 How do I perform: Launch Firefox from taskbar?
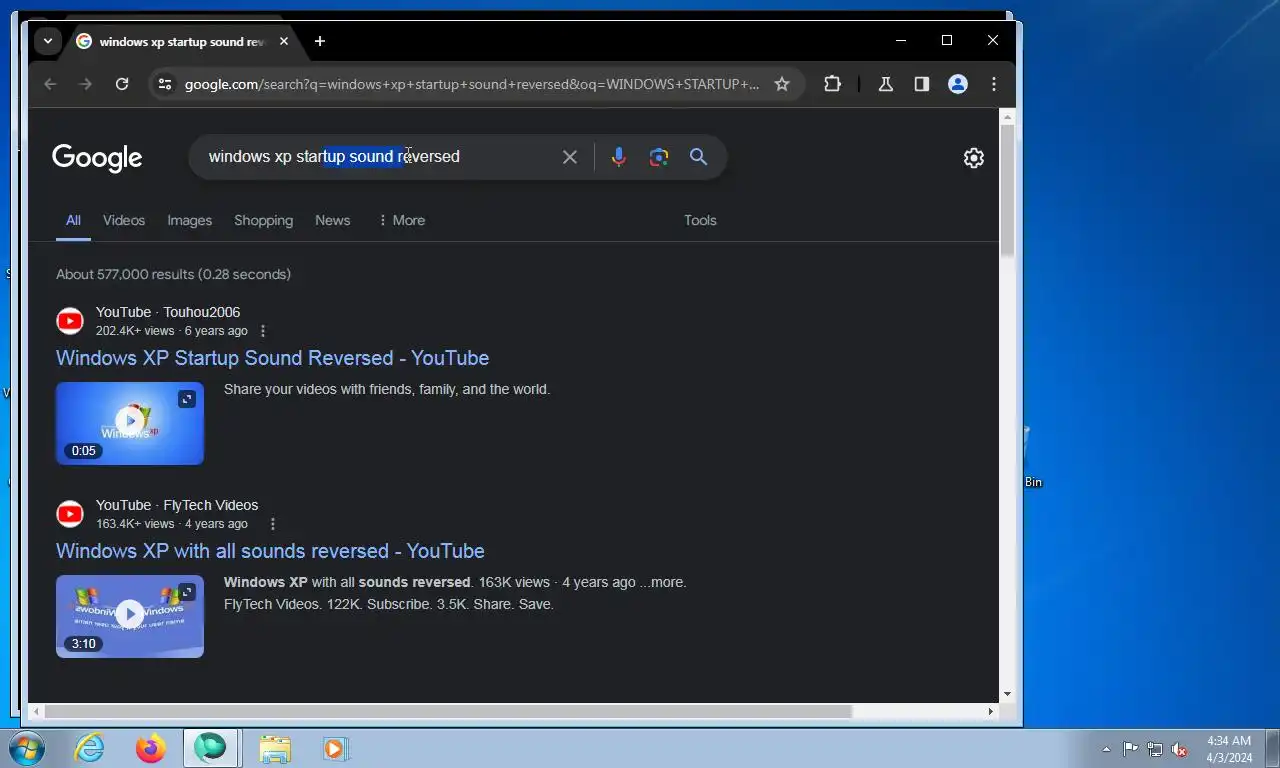click(x=151, y=748)
